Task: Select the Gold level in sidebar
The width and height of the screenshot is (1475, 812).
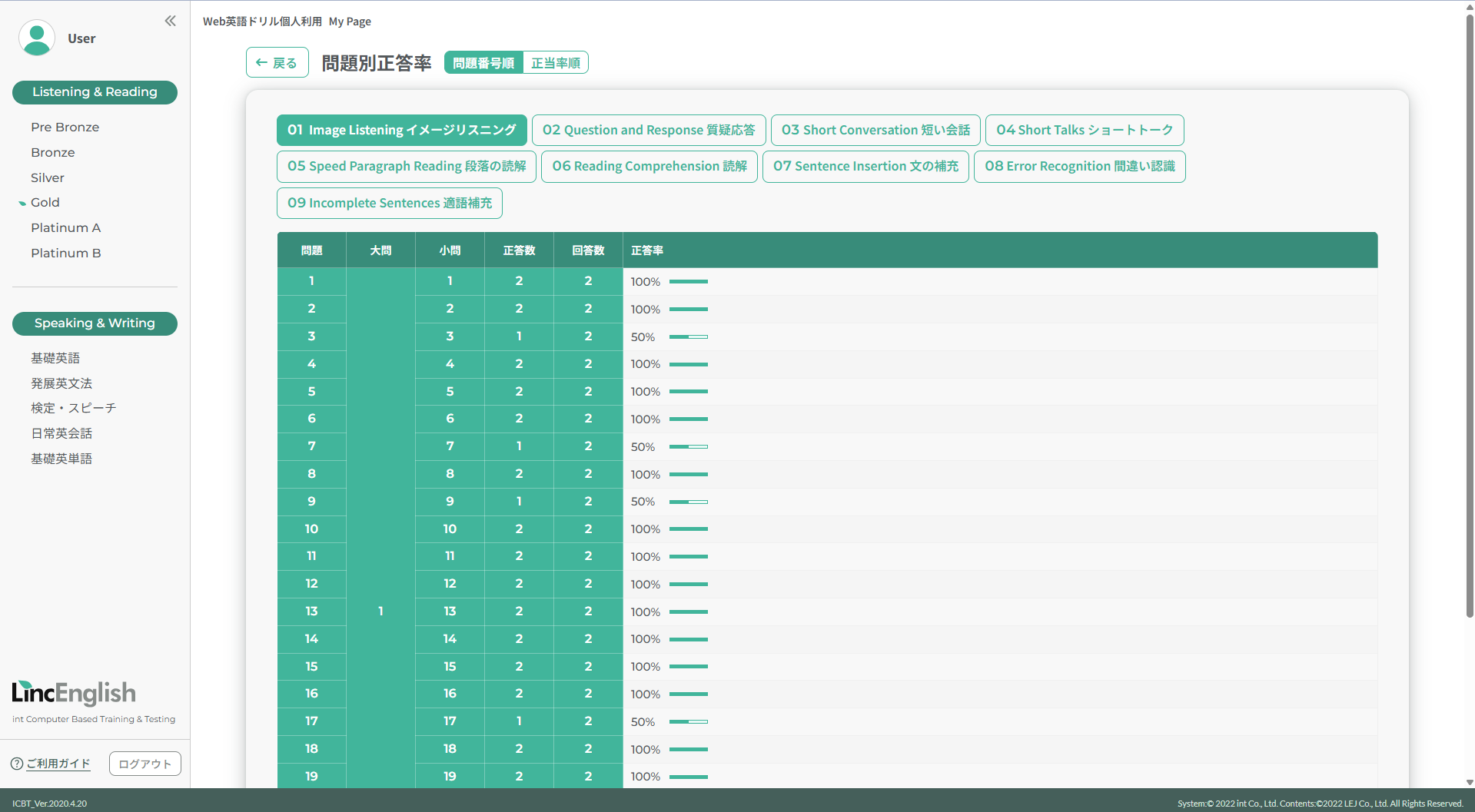Action: (45, 203)
